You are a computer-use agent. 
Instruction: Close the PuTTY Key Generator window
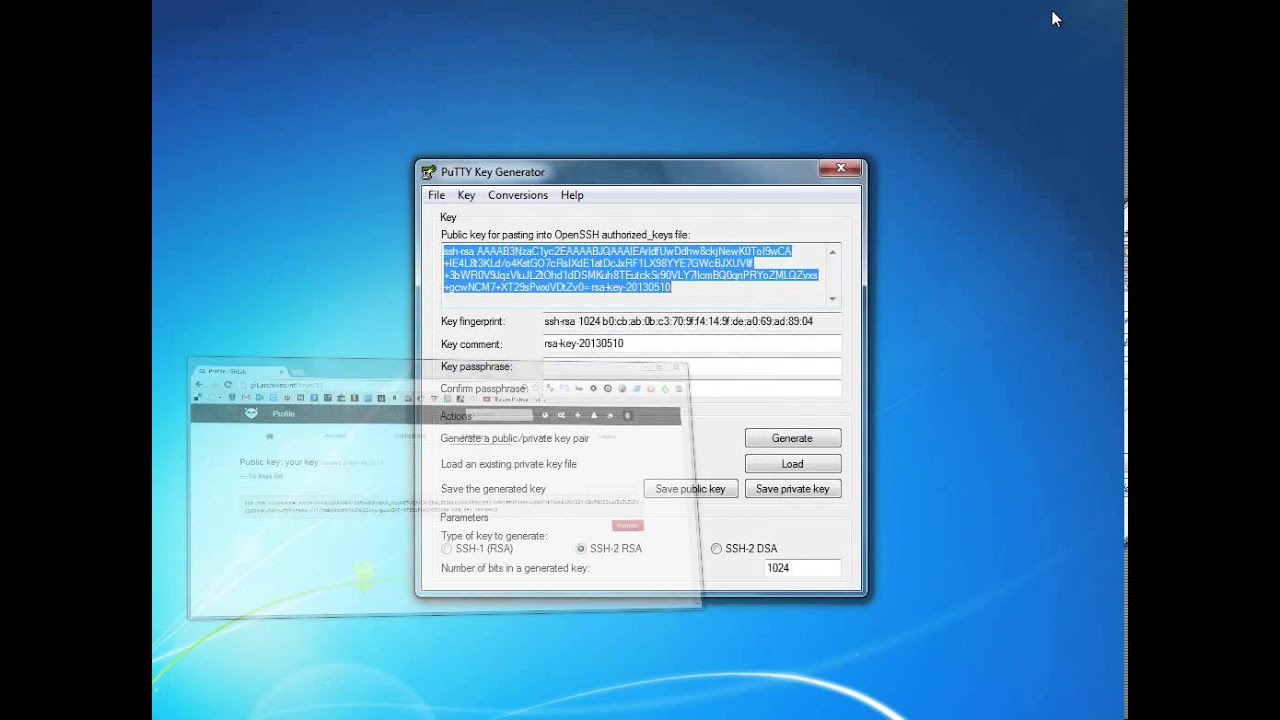[840, 168]
